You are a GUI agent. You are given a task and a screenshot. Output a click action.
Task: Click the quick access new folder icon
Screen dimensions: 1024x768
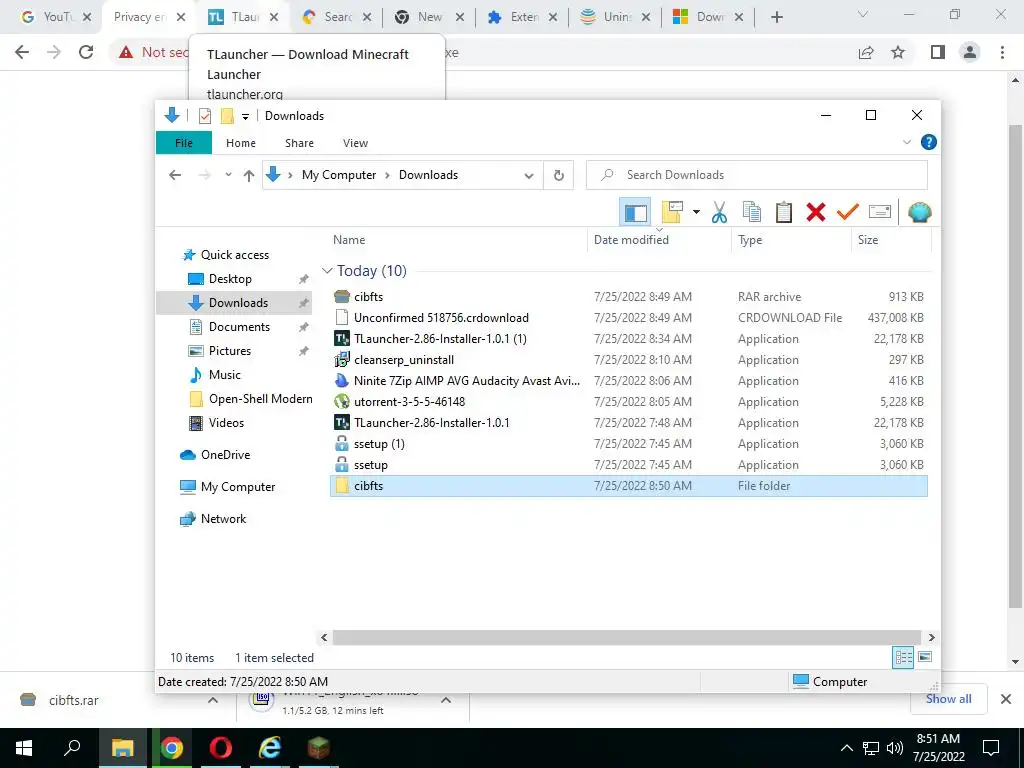227,116
